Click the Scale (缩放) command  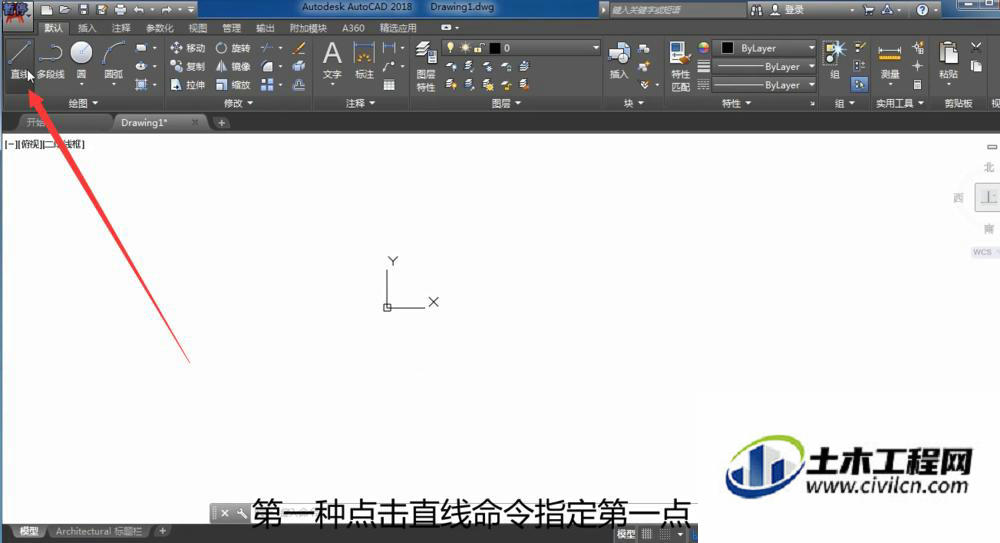click(x=233, y=85)
